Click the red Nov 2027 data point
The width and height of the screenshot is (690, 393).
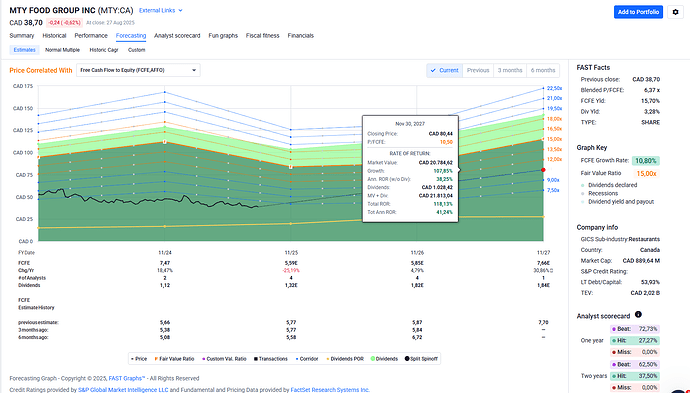click(543, 170)
